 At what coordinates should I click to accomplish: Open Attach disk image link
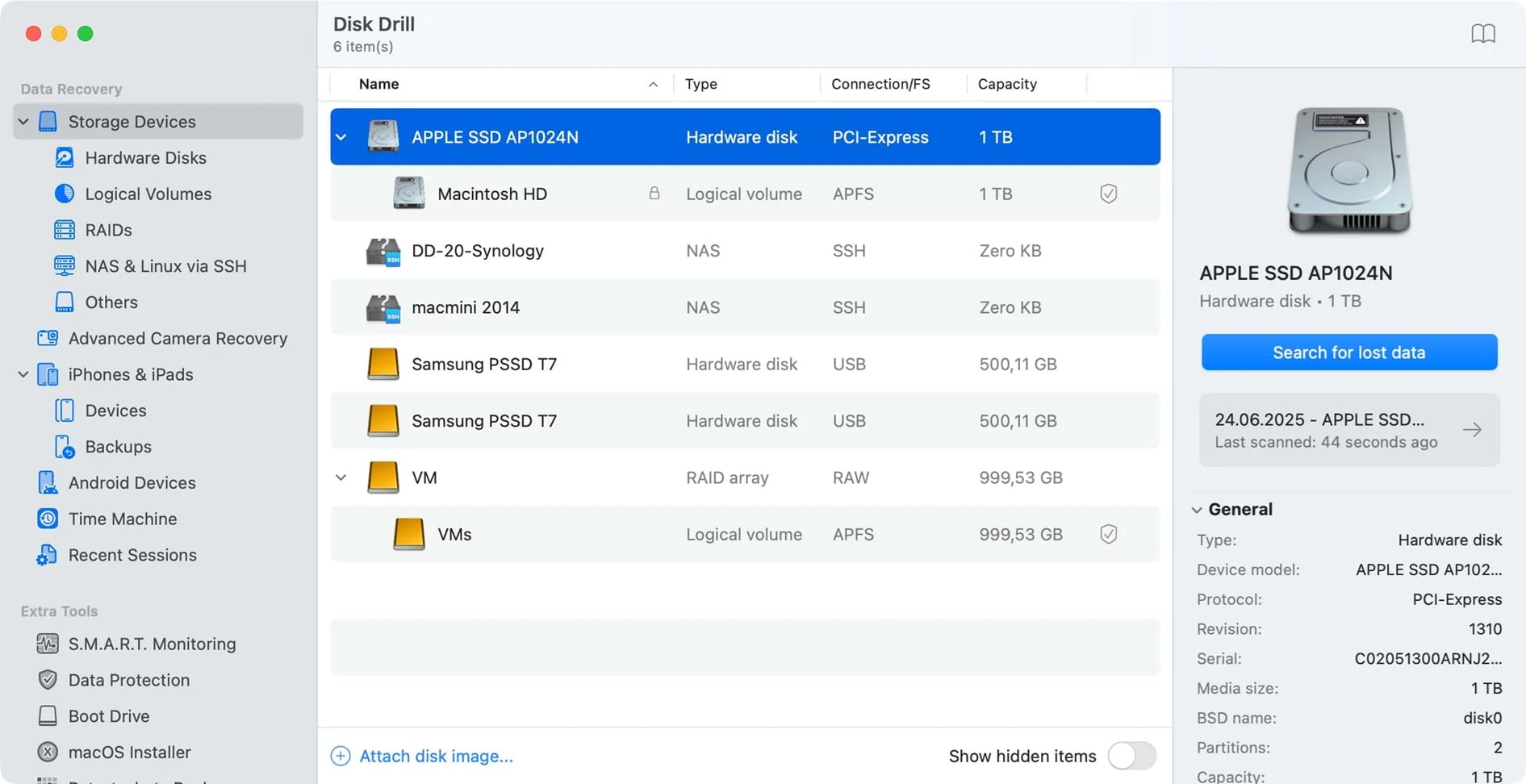tap(436, 756)
